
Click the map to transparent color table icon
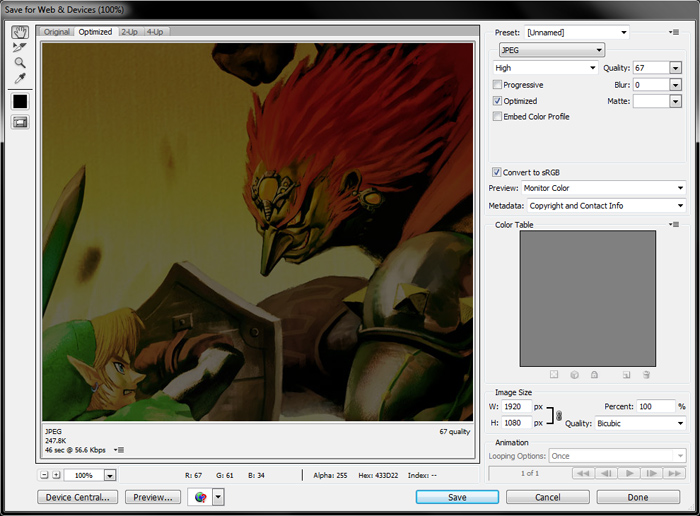tap(554, 375)
